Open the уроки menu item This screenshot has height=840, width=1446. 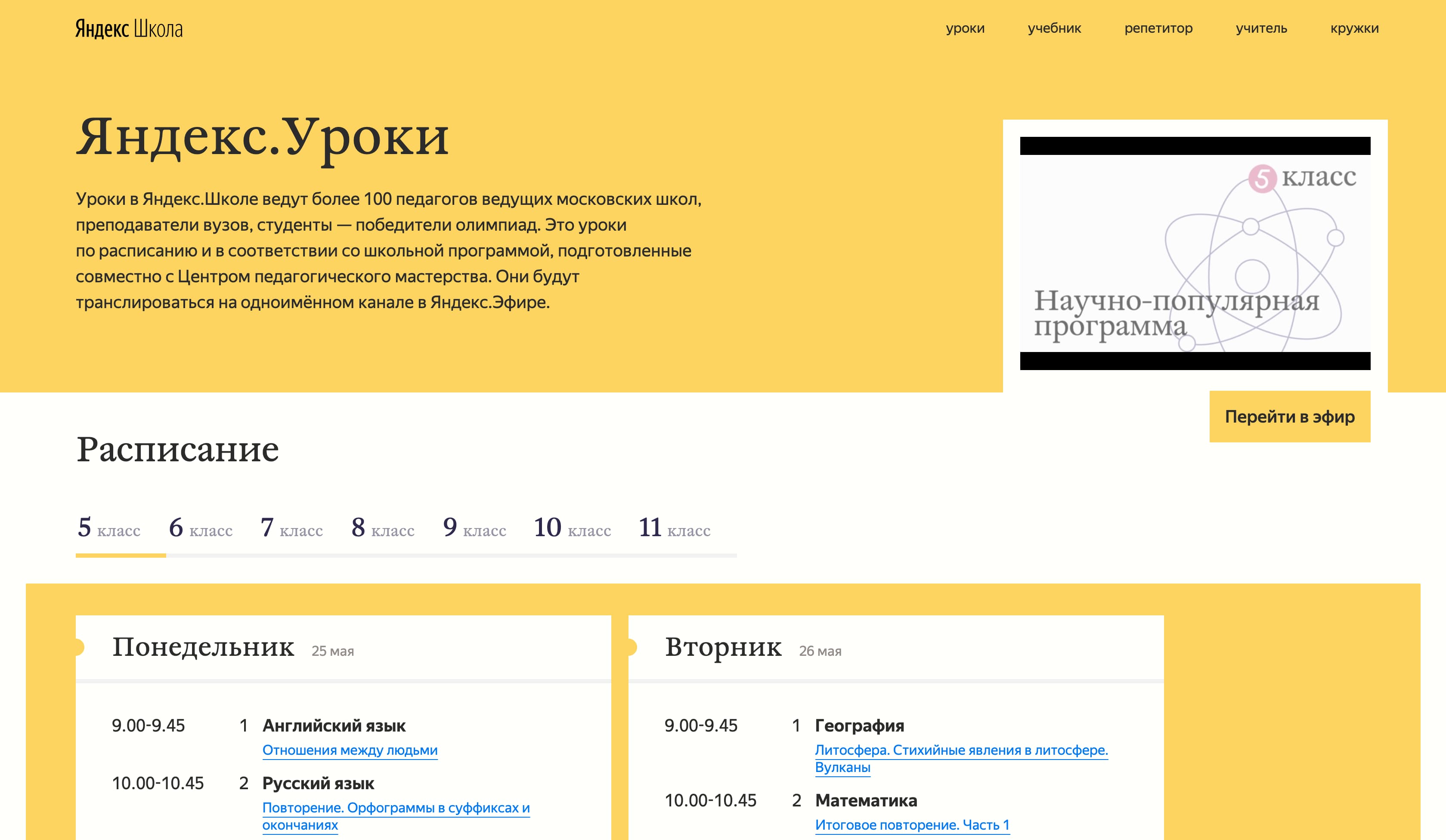965,28
